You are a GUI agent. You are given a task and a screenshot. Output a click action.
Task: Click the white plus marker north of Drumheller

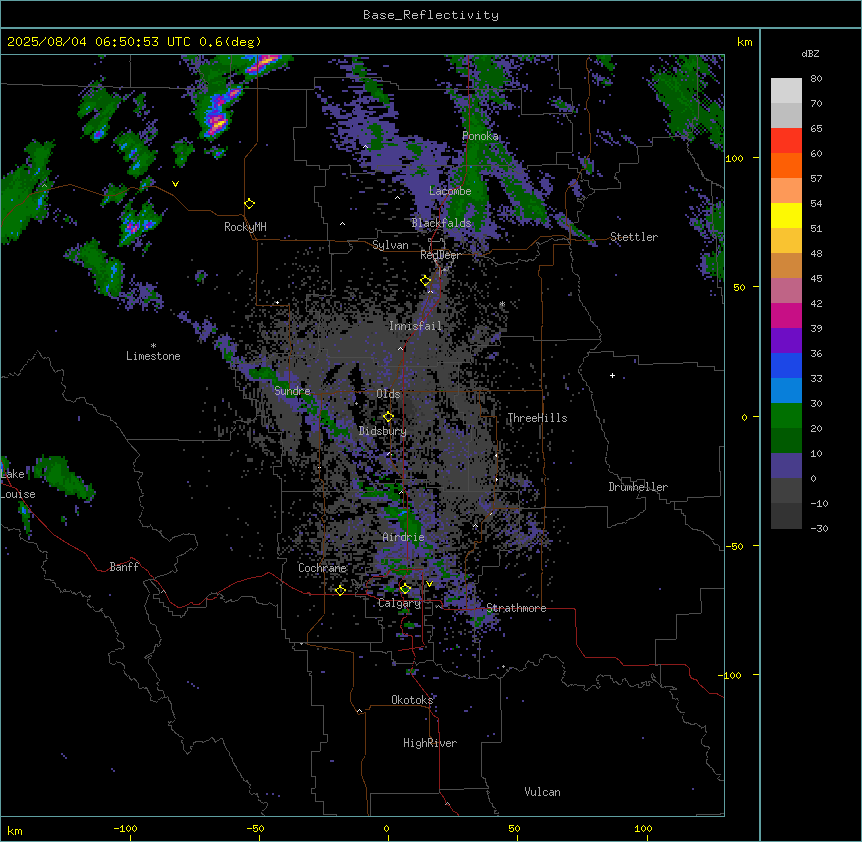(x=612, y=375)
